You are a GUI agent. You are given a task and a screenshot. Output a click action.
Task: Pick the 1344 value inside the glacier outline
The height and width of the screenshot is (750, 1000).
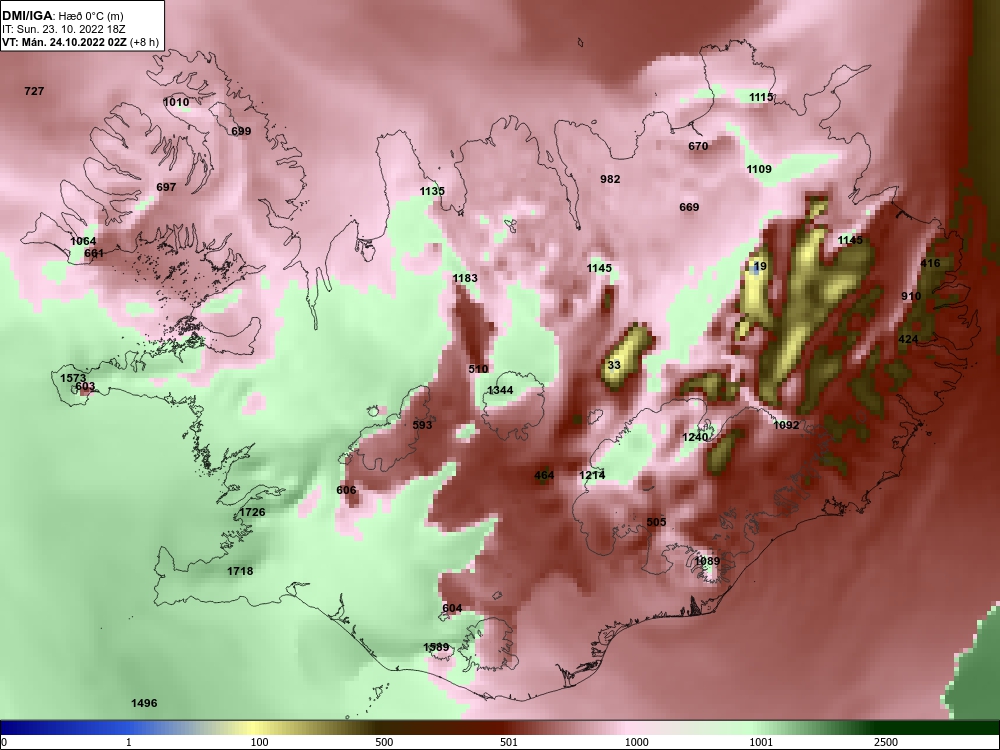coord(500,390)
